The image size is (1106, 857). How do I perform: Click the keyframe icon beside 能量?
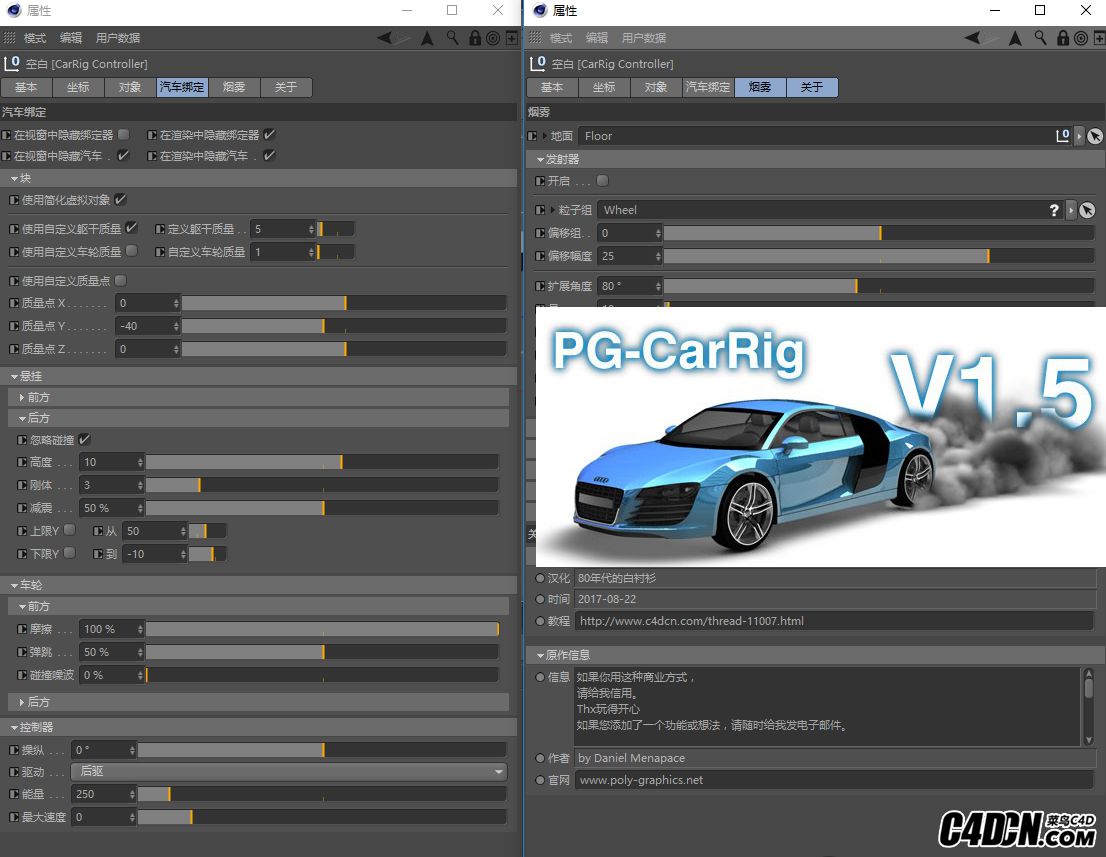click(x=14, y=794)
